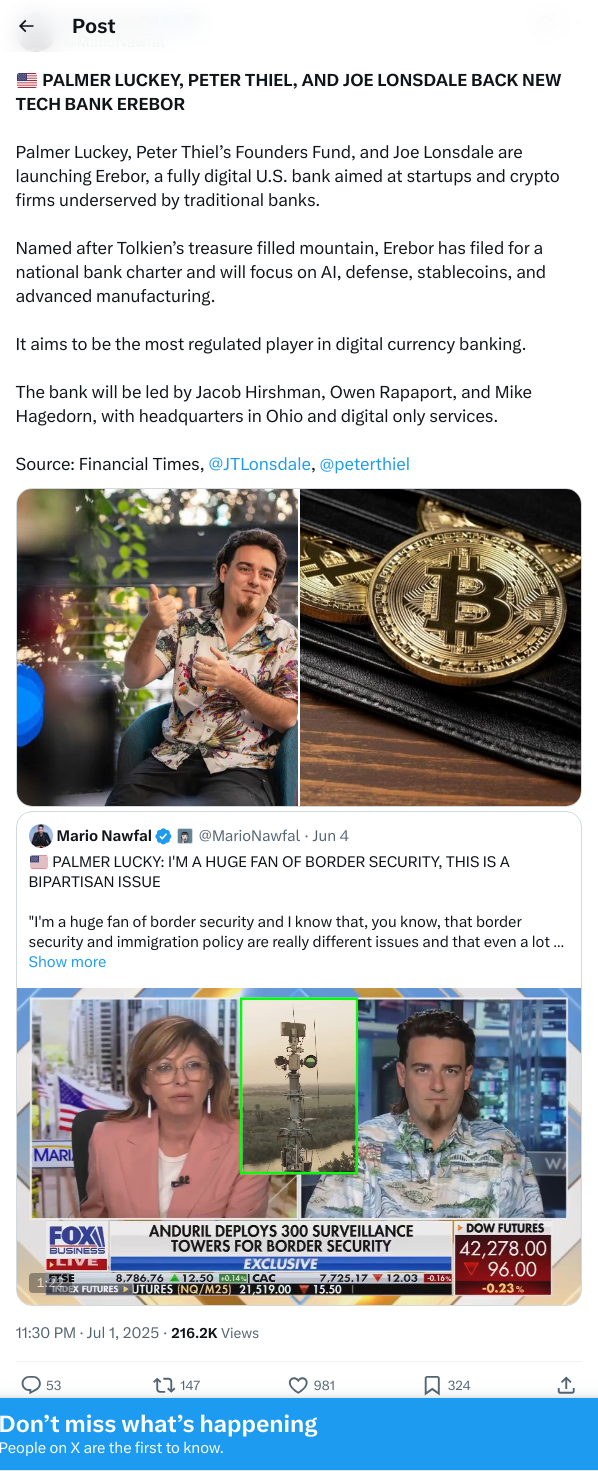Go back using the arrow icon
The height and width of the screenshot is (1471, 598).
(27, 26)
